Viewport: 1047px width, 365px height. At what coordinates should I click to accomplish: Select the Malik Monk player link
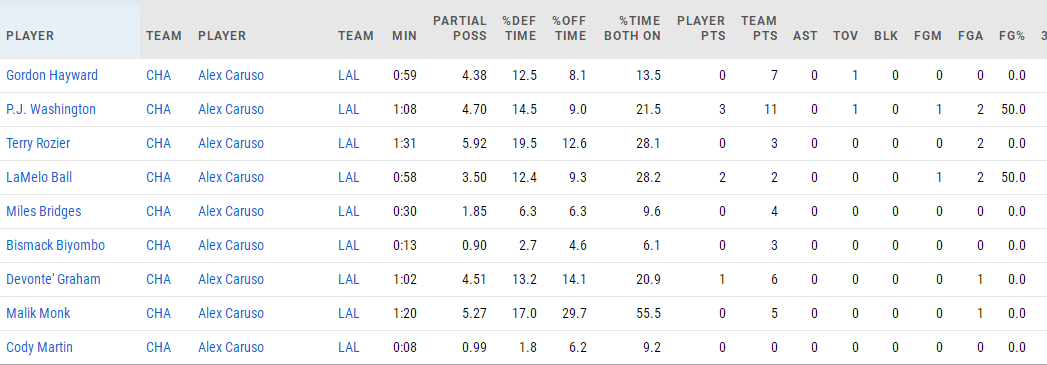click(x=38, y=314)
